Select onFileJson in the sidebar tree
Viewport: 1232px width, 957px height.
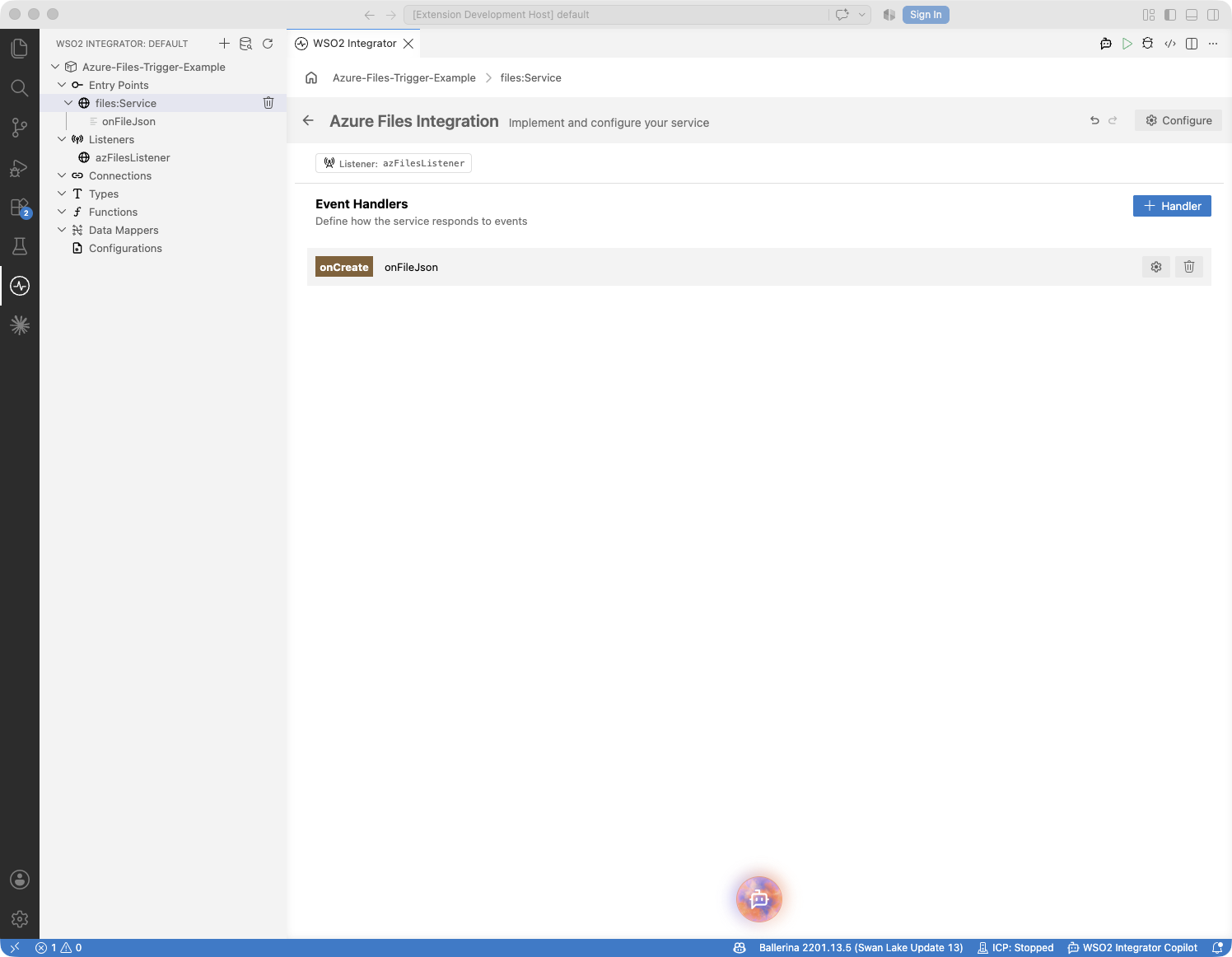coord(128,121)
